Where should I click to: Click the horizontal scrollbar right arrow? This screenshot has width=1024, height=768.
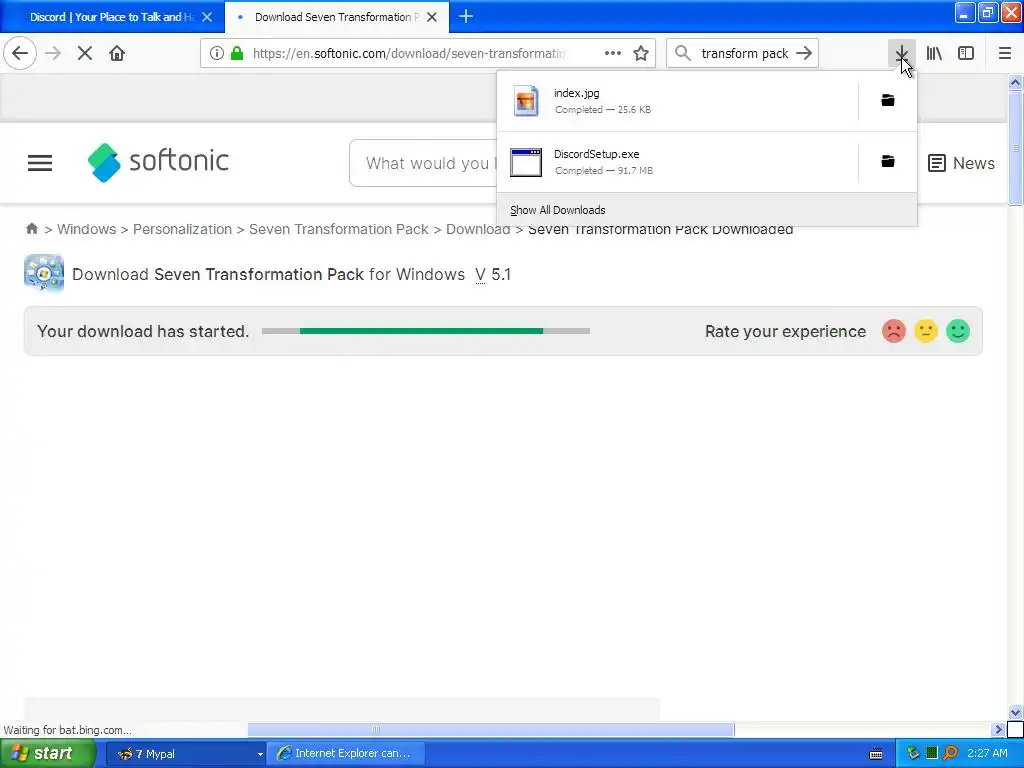(x=998, y=729)
